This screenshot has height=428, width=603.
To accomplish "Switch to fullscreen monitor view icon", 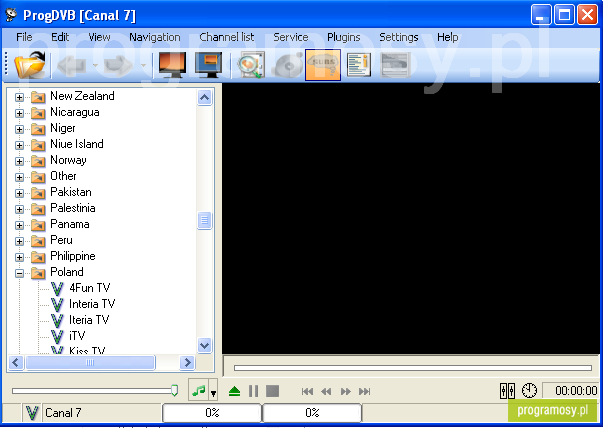I will pos(172,65).
